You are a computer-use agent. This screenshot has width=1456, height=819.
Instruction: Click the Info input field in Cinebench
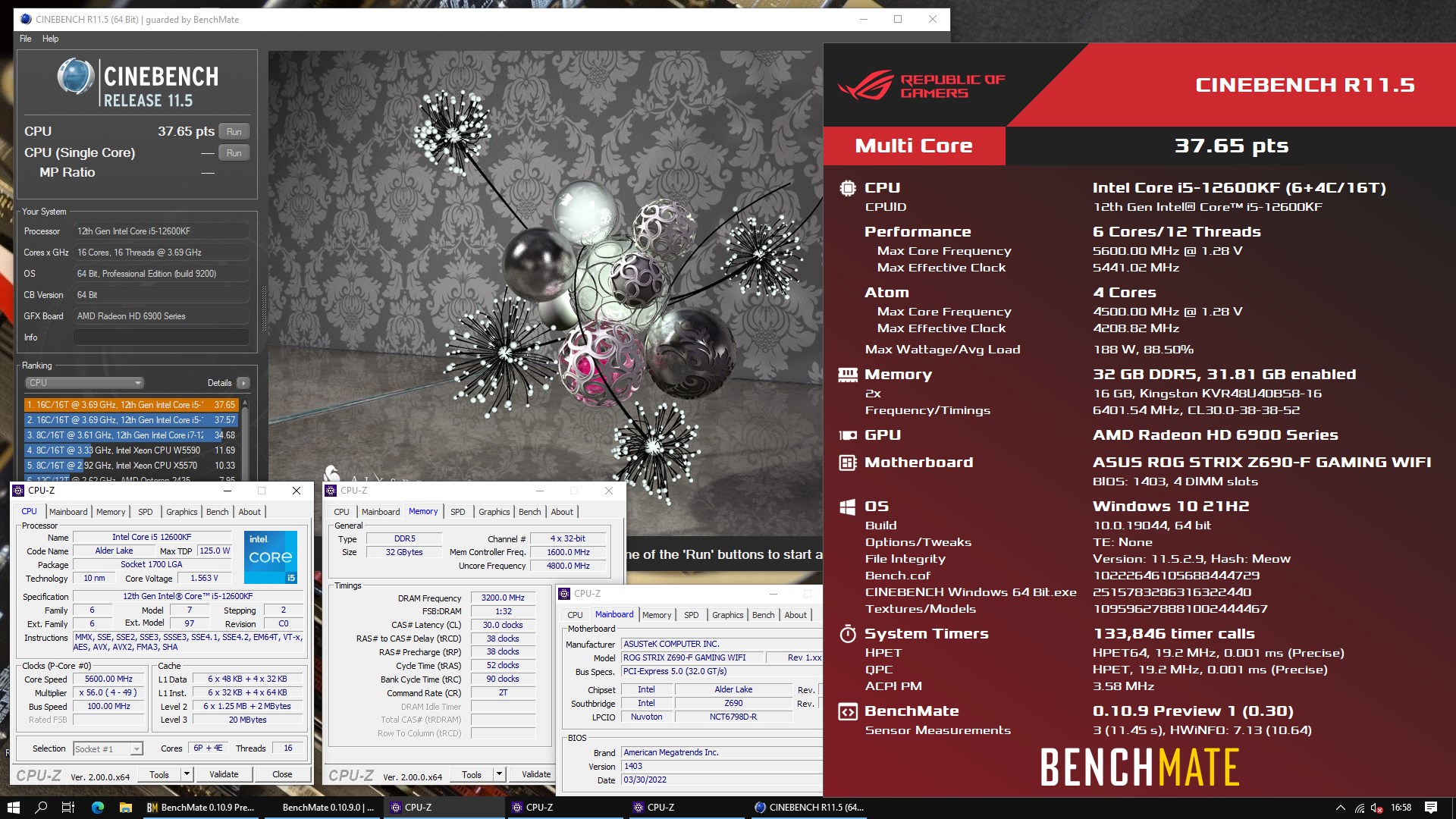point(162,337)
